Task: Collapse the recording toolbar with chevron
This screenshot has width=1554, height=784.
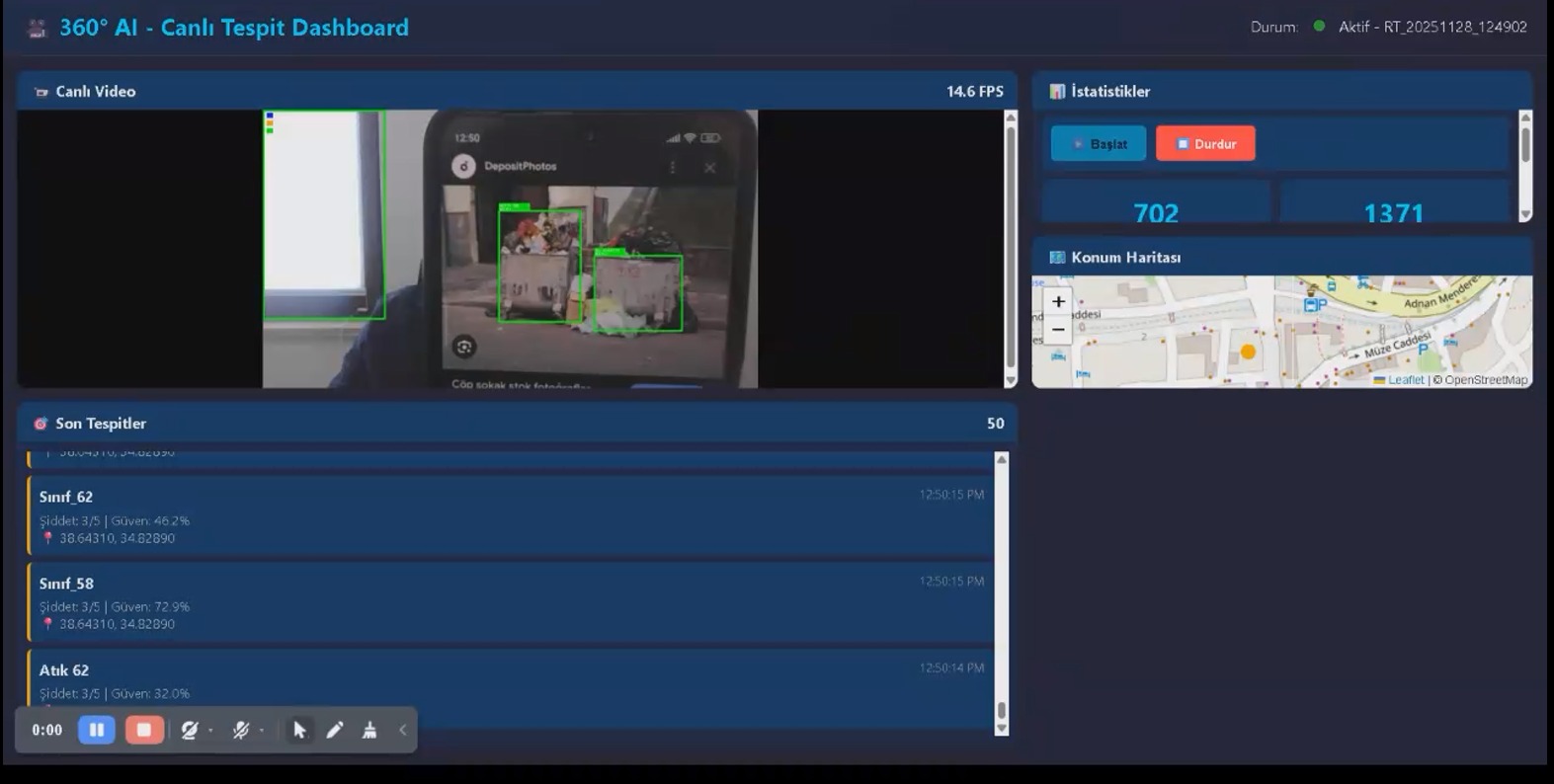Action: pyautogui.click(x=403, y=730)
